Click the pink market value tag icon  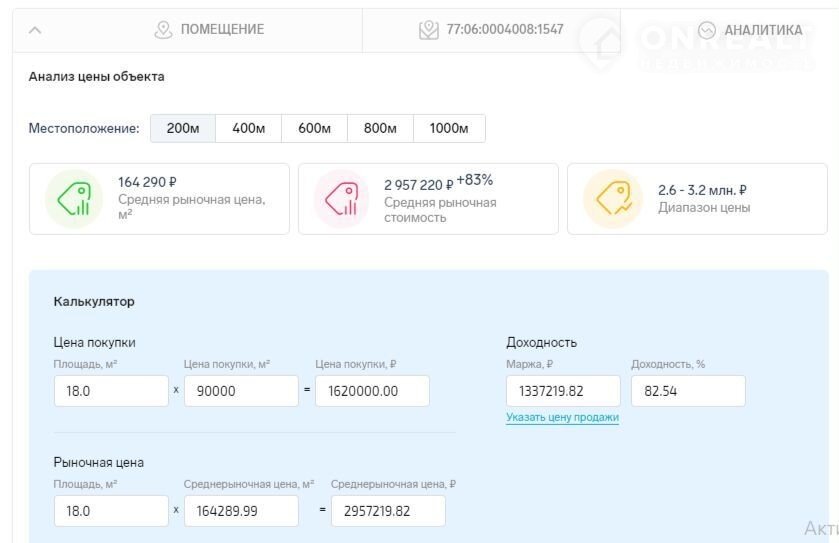[x=342, y=198]
